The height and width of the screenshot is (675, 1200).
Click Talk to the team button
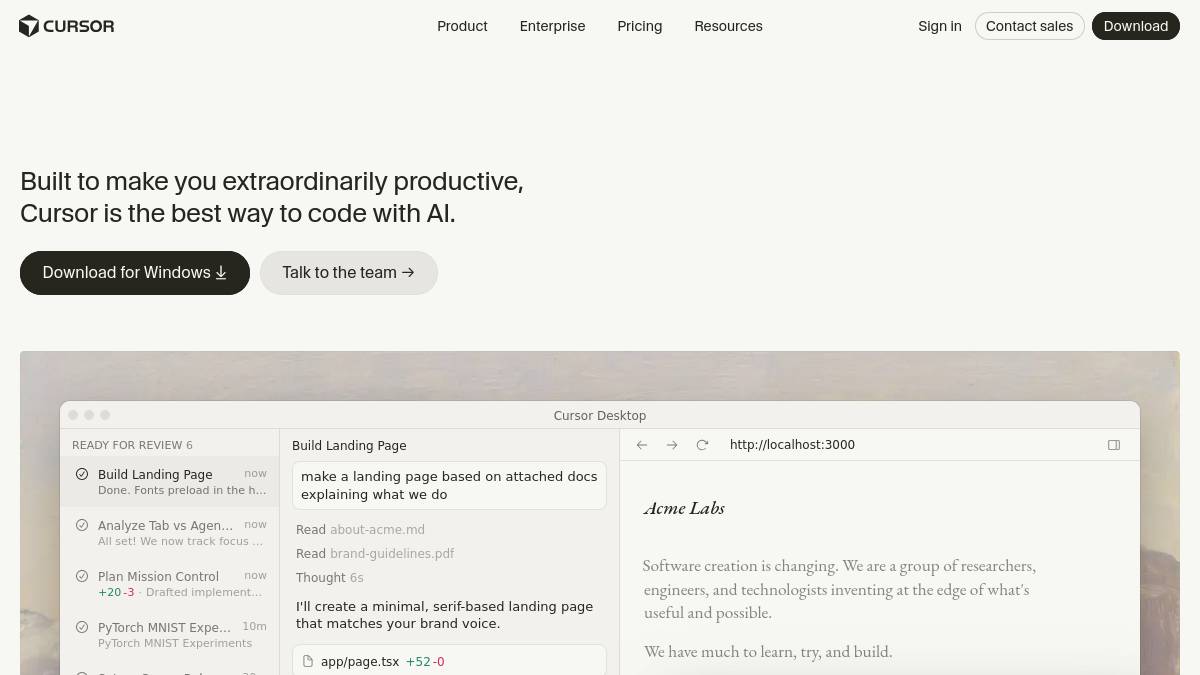349,273
